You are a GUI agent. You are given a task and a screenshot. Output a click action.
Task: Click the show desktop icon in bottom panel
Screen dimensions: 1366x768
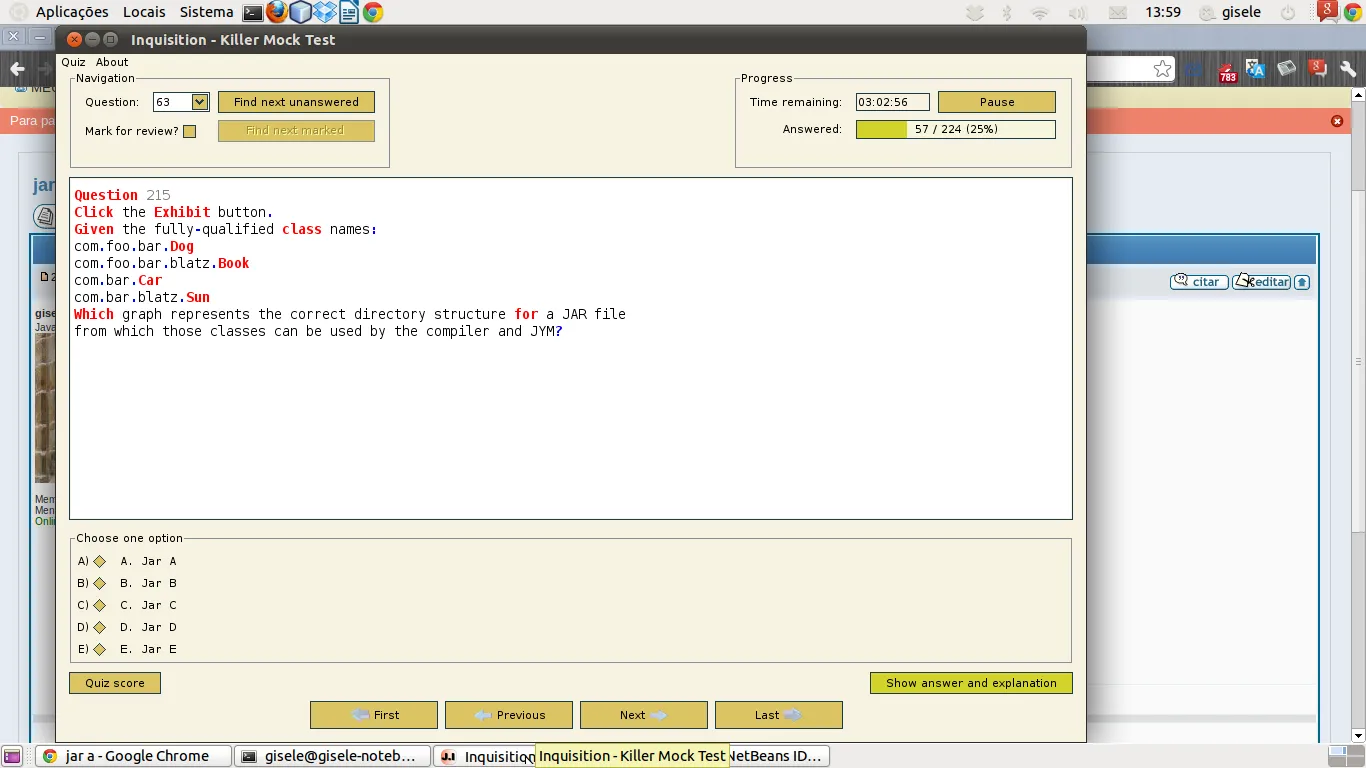[x=11, y=757]
